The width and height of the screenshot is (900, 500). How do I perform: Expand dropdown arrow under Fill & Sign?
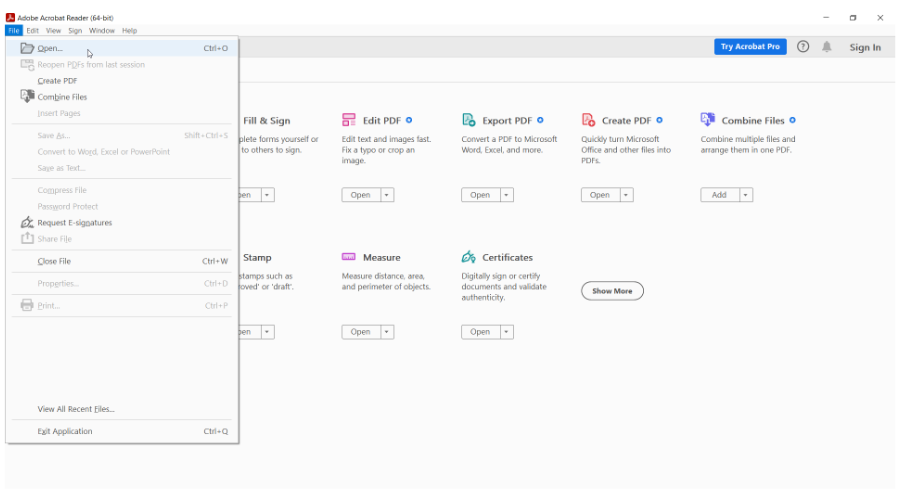pyautogui.click(x=267, y=195)
